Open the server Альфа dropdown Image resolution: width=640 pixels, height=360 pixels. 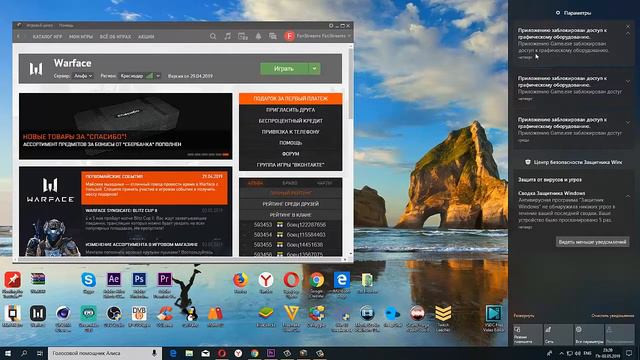point(83,76)
